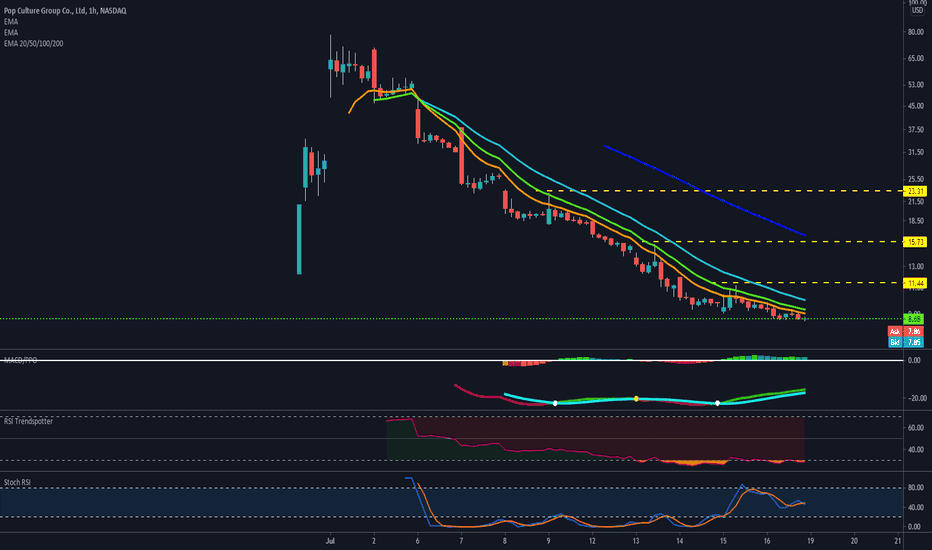Click the tall teal first candle
932x550 pixels.
299,239
